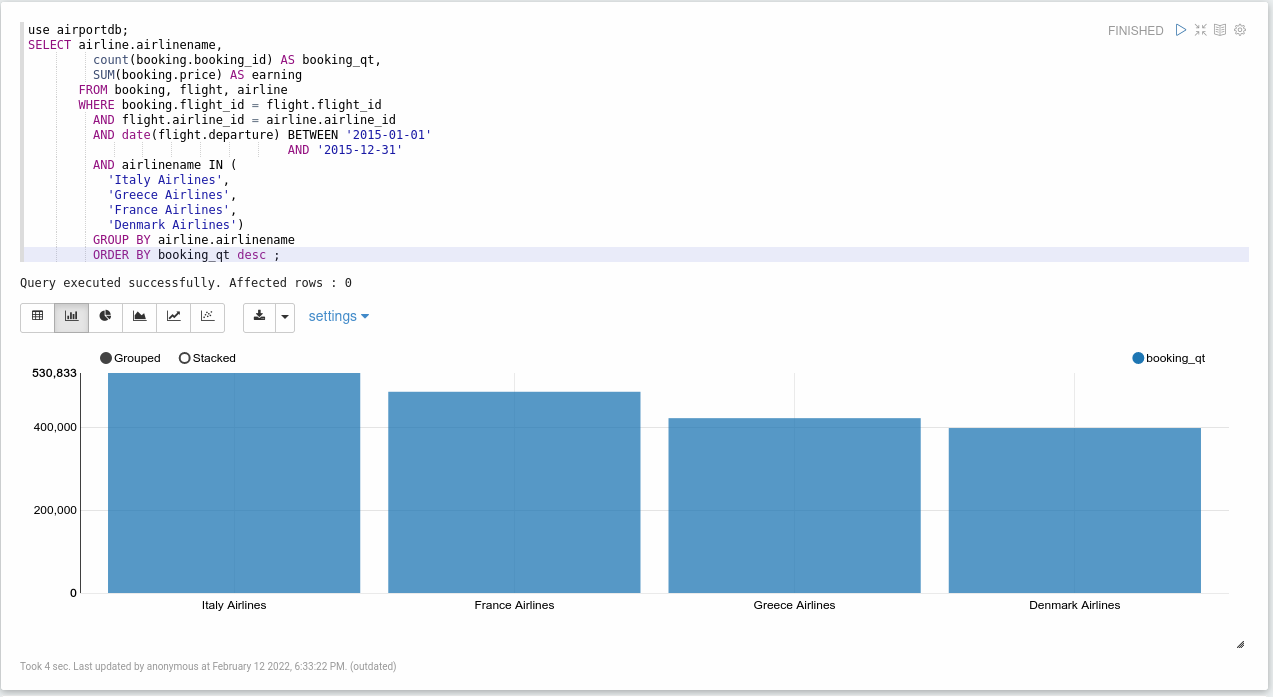Click the Italy Airlines bar
Viewport: 1273px width, 697px height.
tap(234, 483)
